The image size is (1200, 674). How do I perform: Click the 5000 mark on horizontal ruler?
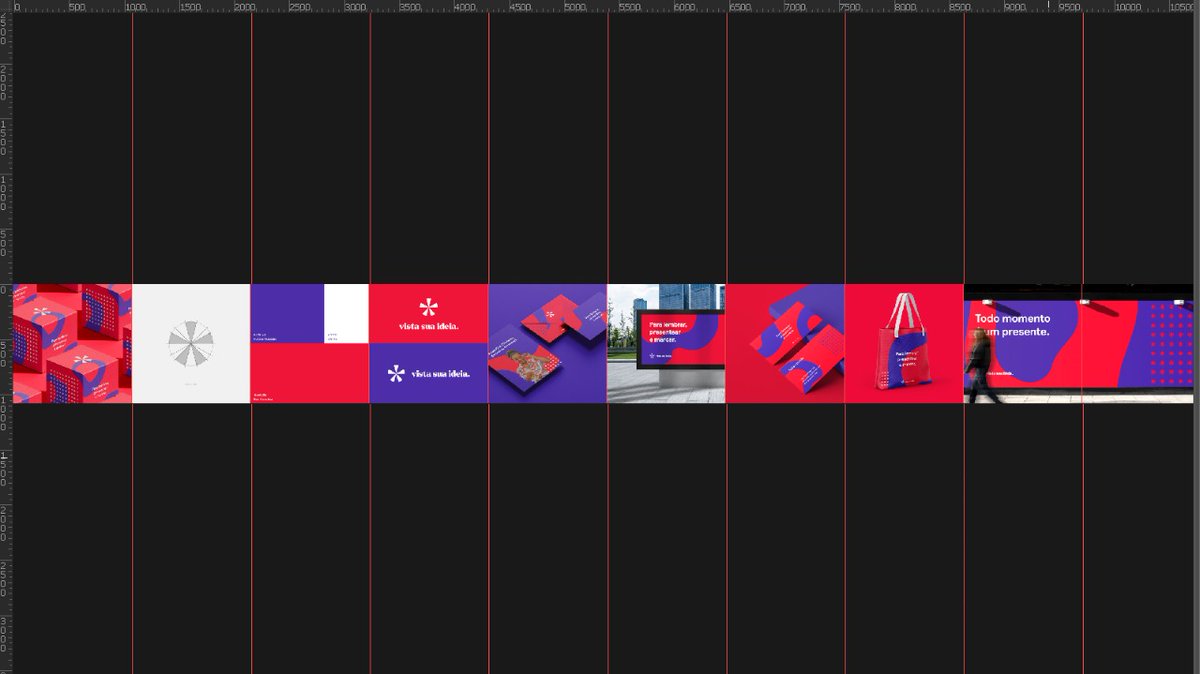[573, 7]
